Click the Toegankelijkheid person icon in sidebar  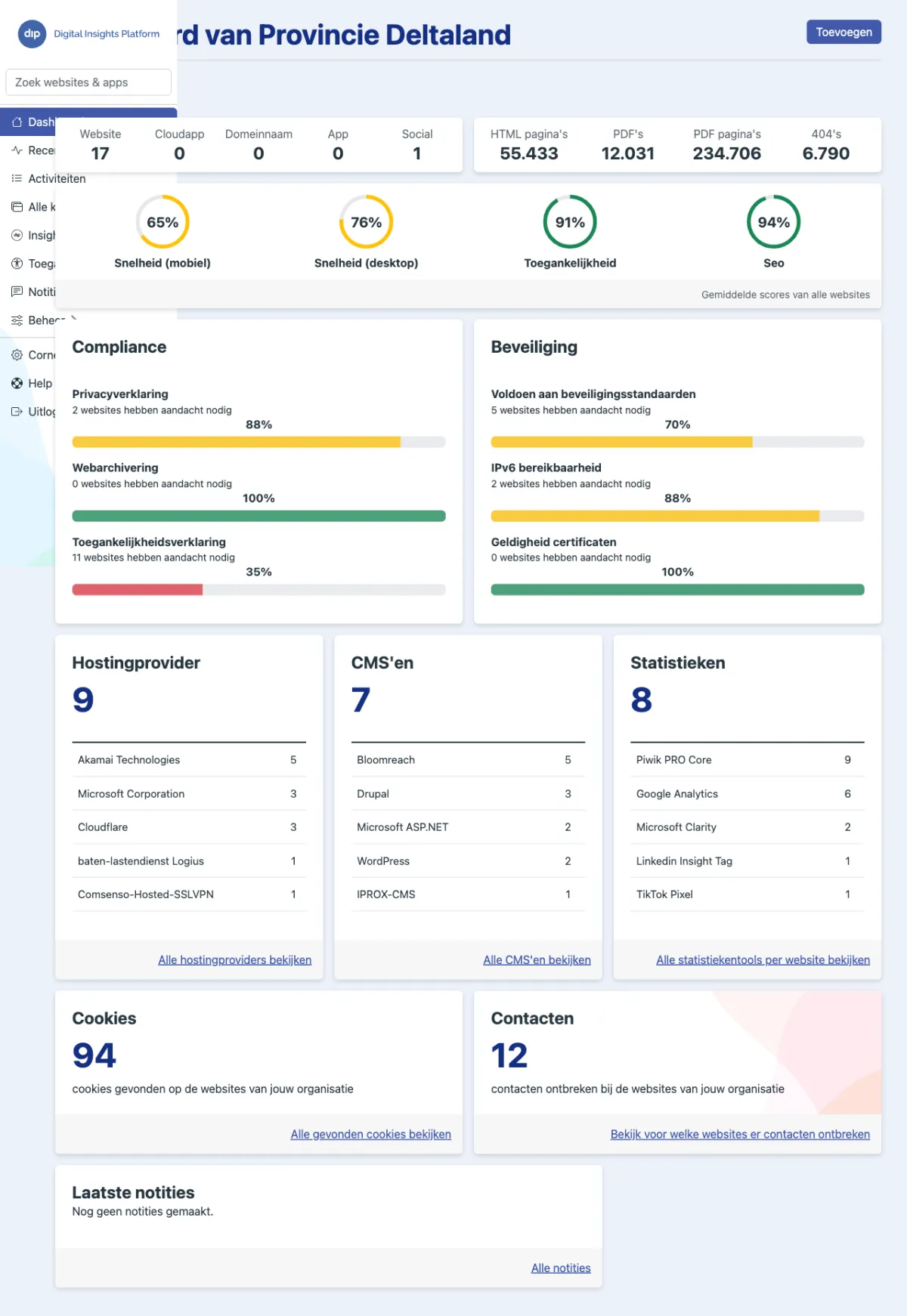pyautogui.click(x=17, y=264)
